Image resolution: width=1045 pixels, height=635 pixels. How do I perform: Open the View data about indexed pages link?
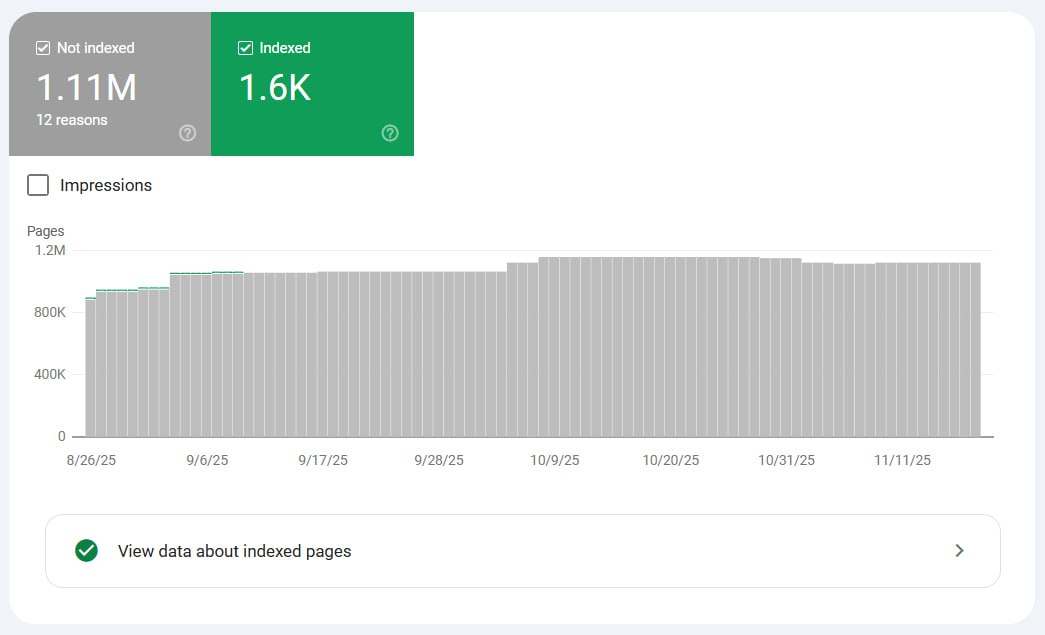tap(234, 551)
